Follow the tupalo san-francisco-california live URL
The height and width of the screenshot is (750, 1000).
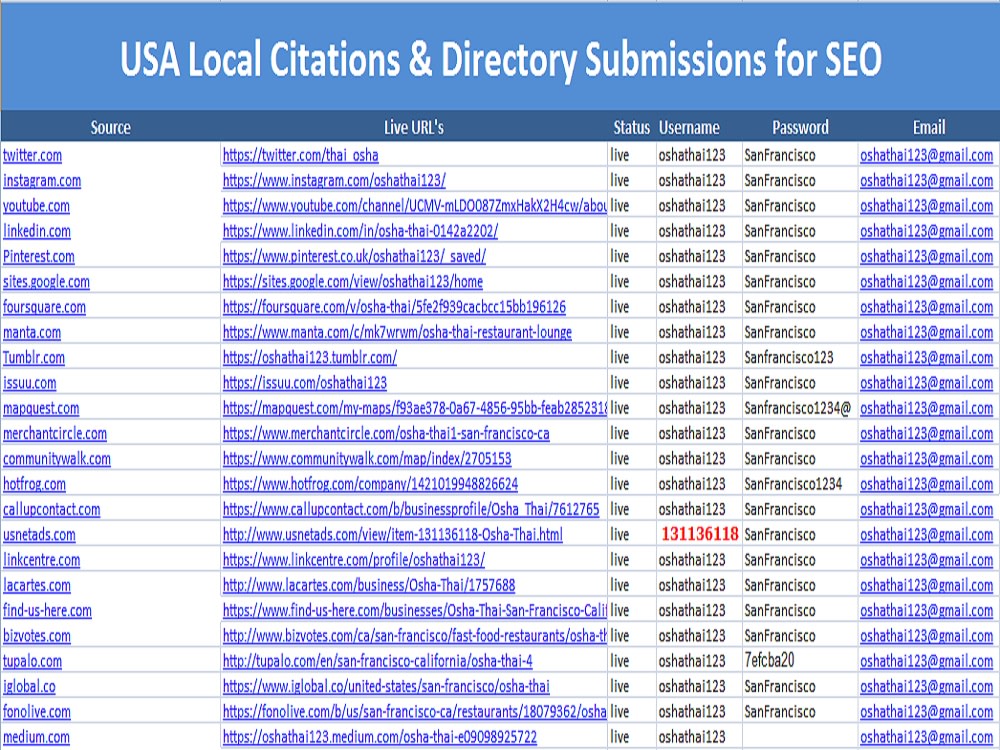378,661
